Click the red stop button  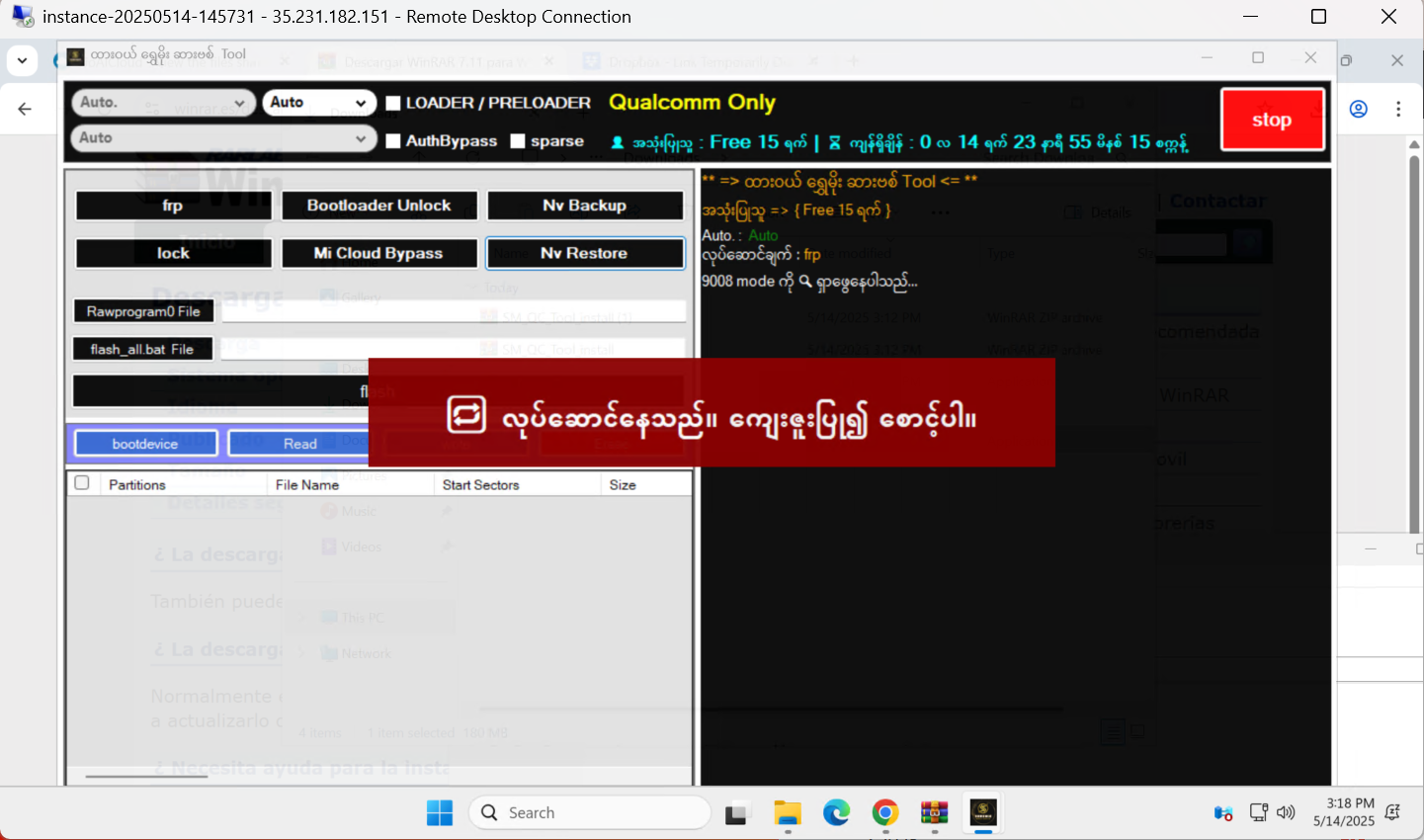(1272, 120)
